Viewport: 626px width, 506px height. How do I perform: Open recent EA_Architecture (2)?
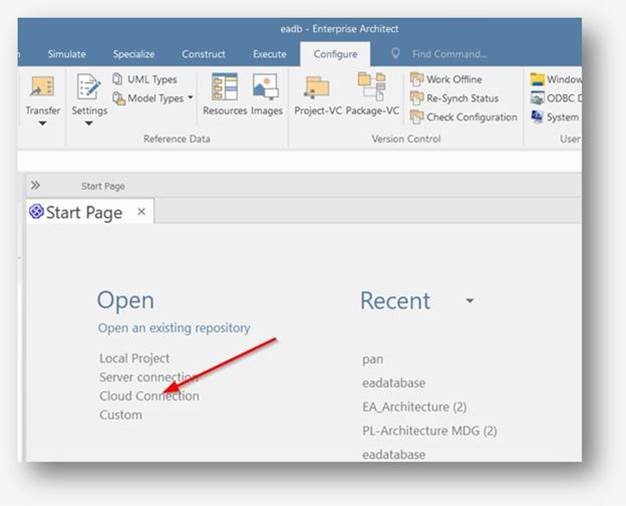[414, 407]
